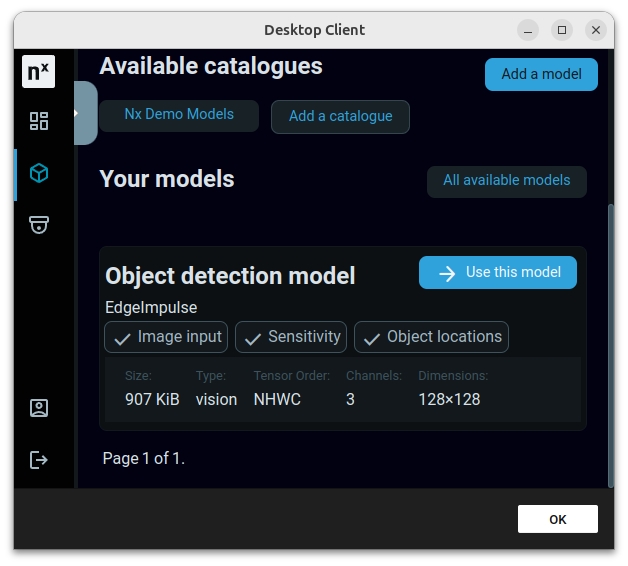The image size is (628, 566).
Task: Click the vertical scrollbar on the right
Action: (x=609, y=340)
